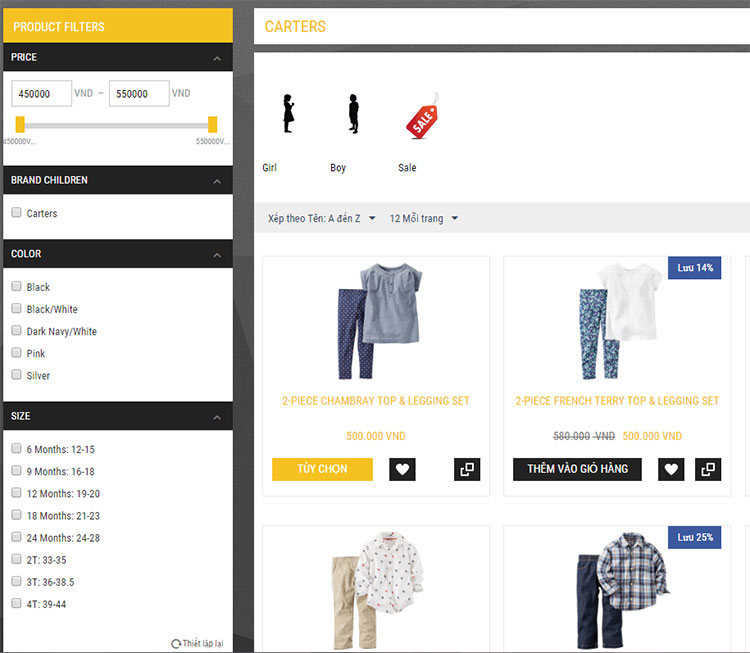Click THÊM VÀO GIỎ HÀNG button
This screenshot has width=750, height=653.
click(x=577, y=469)
